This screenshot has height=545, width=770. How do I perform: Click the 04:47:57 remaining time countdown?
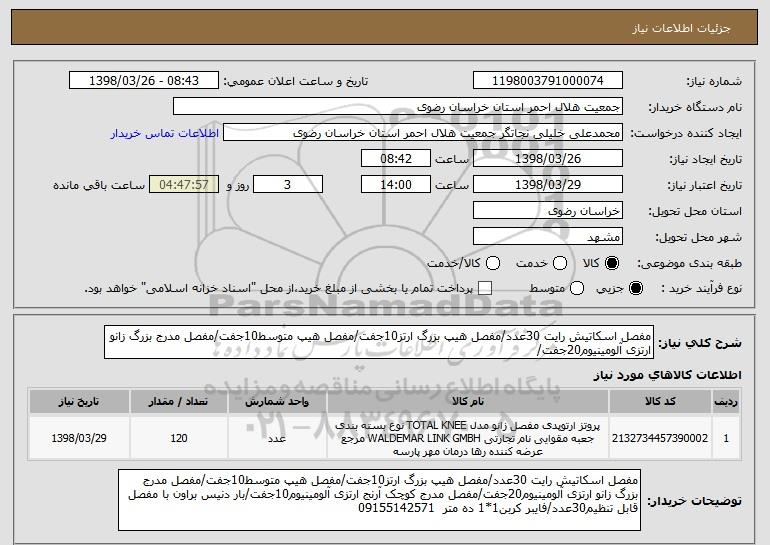pyautogui.click(x=184, y=185)
